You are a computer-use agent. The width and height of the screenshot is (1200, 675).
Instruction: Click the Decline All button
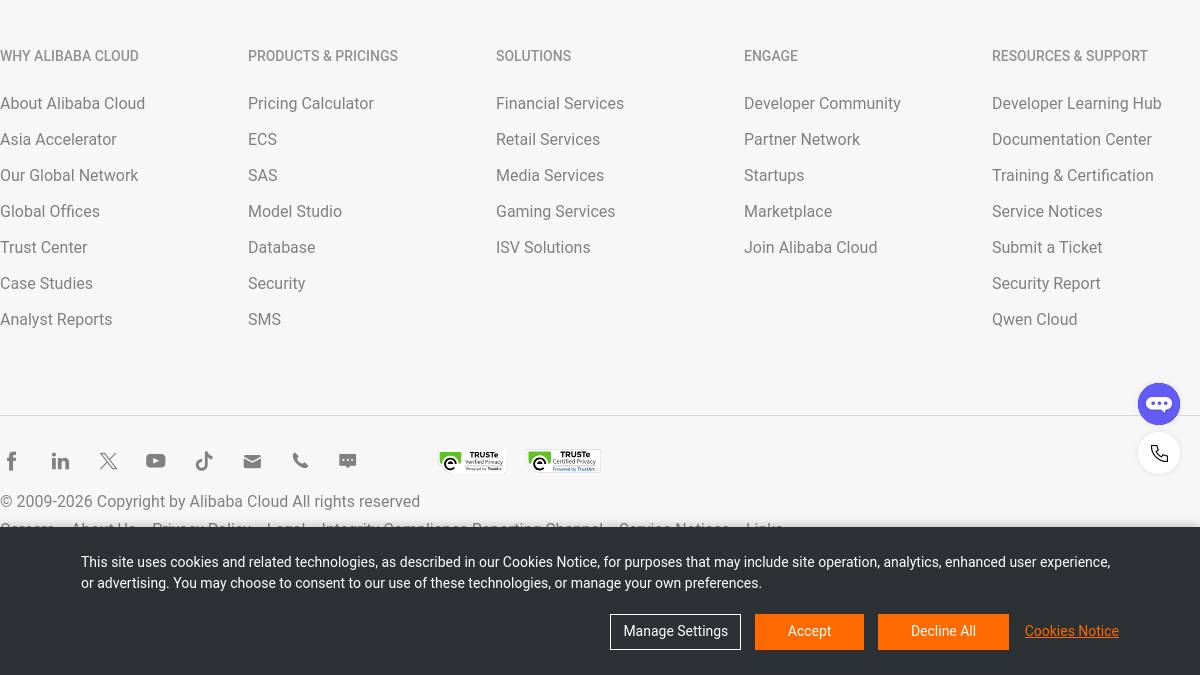[x=943, y=632]
